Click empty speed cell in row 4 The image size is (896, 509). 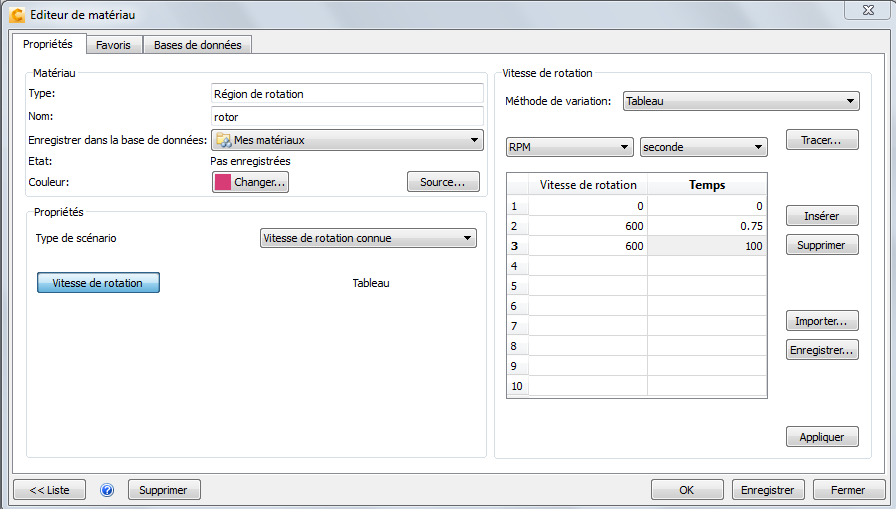click(588, 266)
